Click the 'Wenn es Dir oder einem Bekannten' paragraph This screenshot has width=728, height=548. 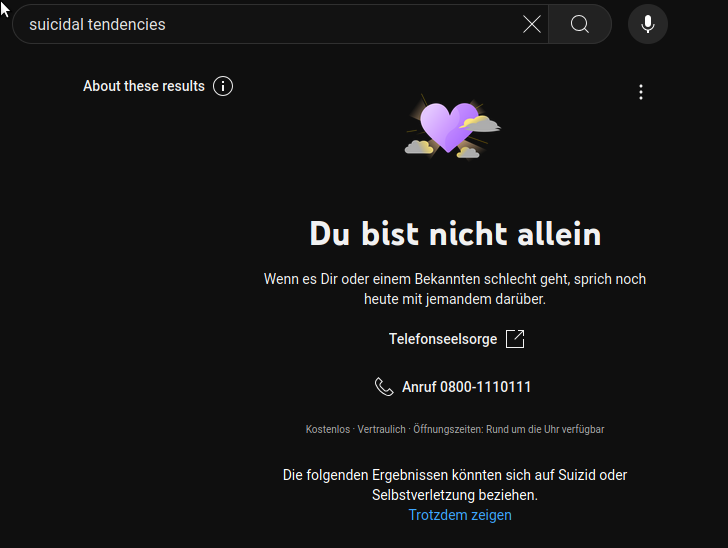click(x=455, y=289)
